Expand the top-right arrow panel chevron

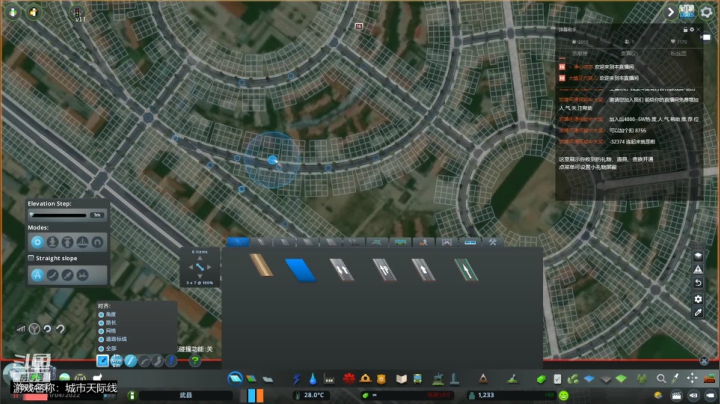[x=670, y=12]
